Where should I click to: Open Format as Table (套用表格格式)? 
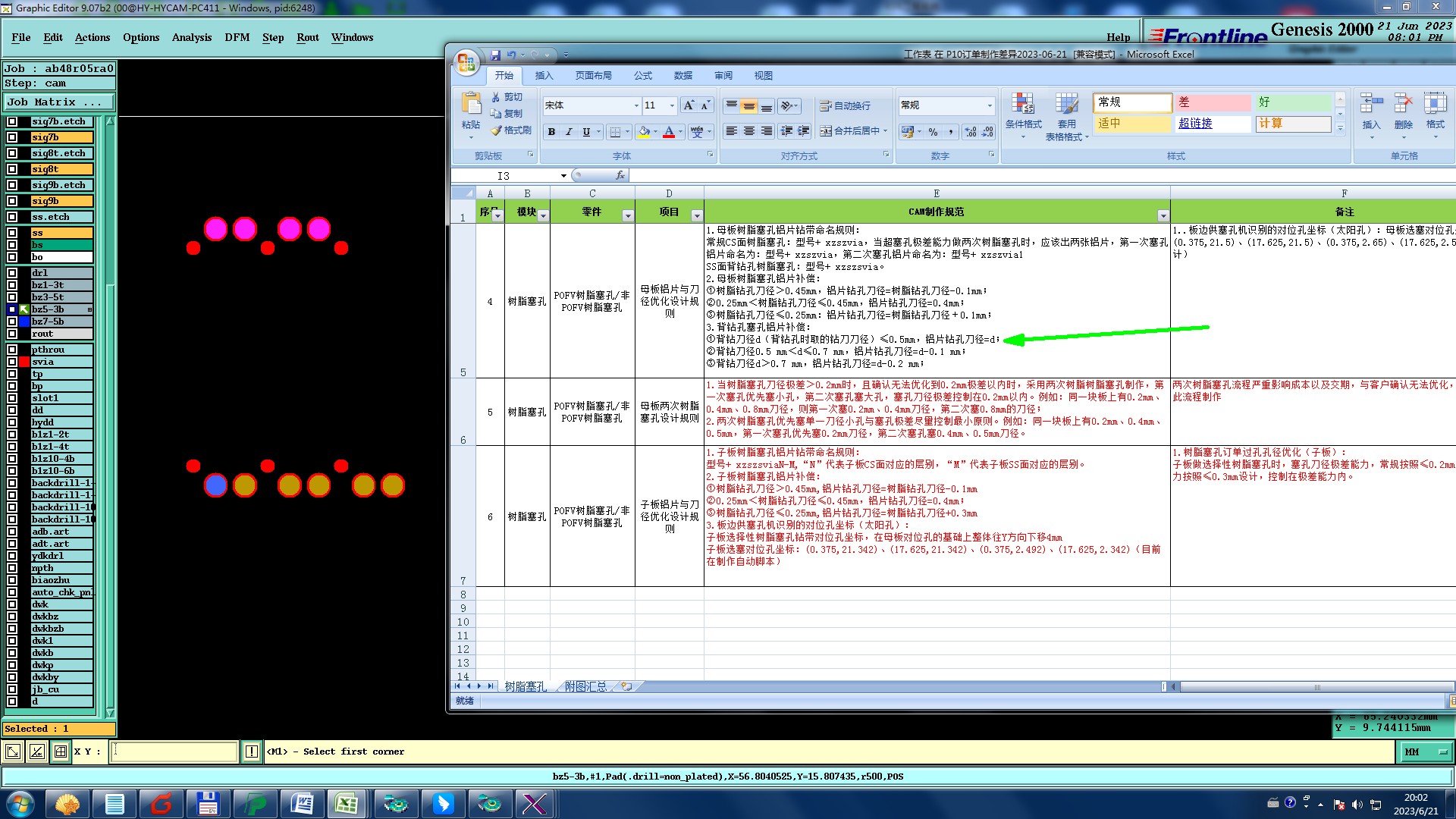point(1066,115)
